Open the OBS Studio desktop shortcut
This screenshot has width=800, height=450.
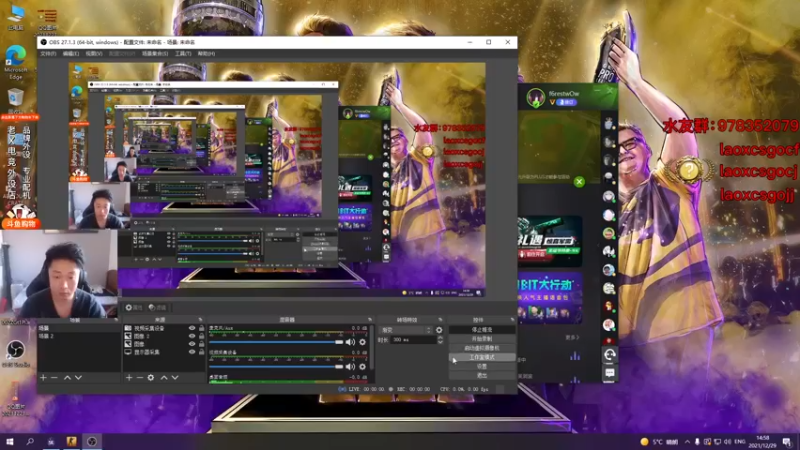pos(16,354)
